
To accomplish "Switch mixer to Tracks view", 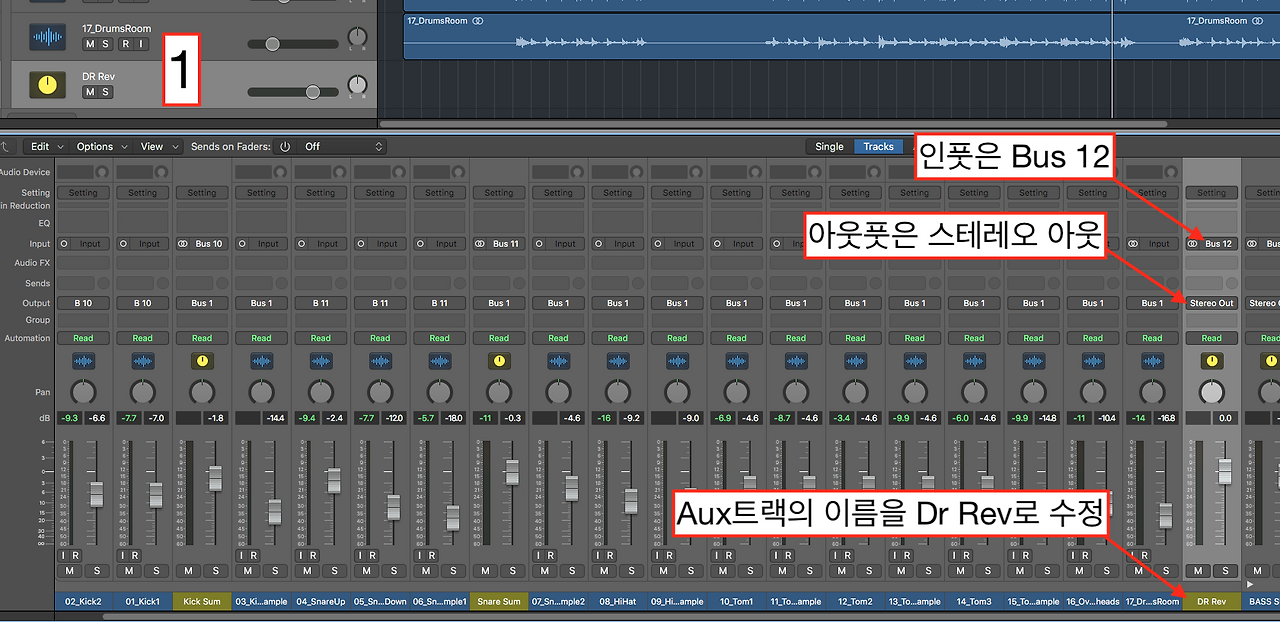I will tap(878, 146).
